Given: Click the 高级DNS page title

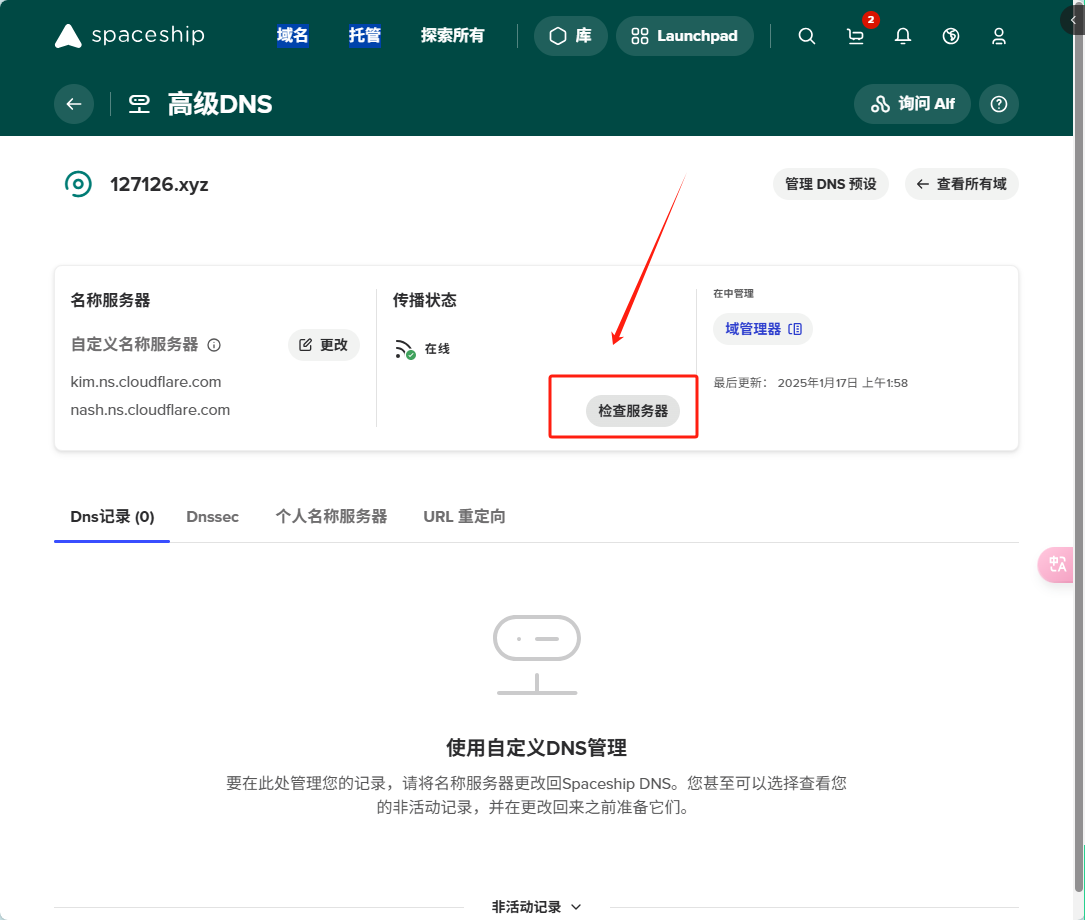Looking at the screenshot, I should click(x=220, y=104).
